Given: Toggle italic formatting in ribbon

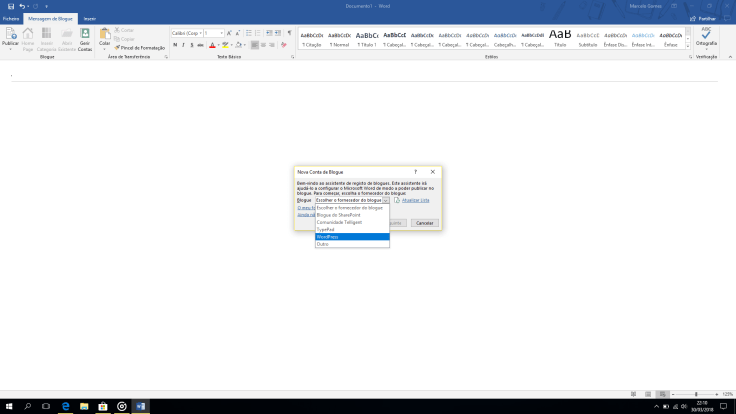Looking at the screenshot, I should pyautogui.click(x=184, y=45).
